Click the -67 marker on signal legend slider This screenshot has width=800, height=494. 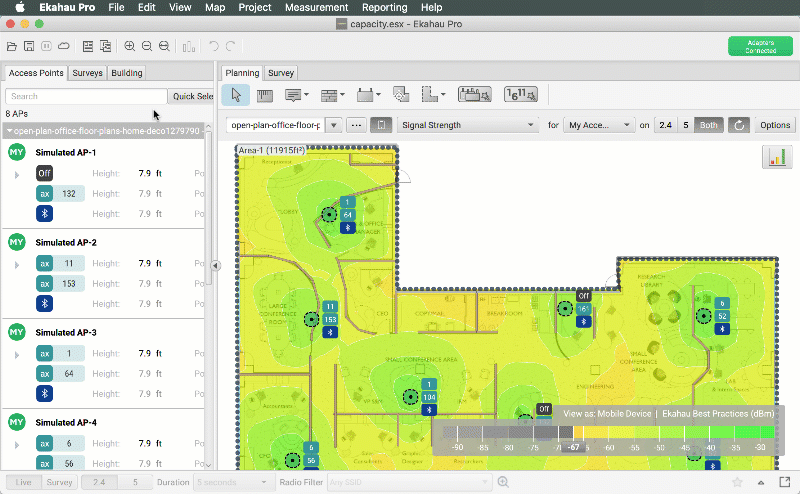pyautogui.click(x=573, y=447)
